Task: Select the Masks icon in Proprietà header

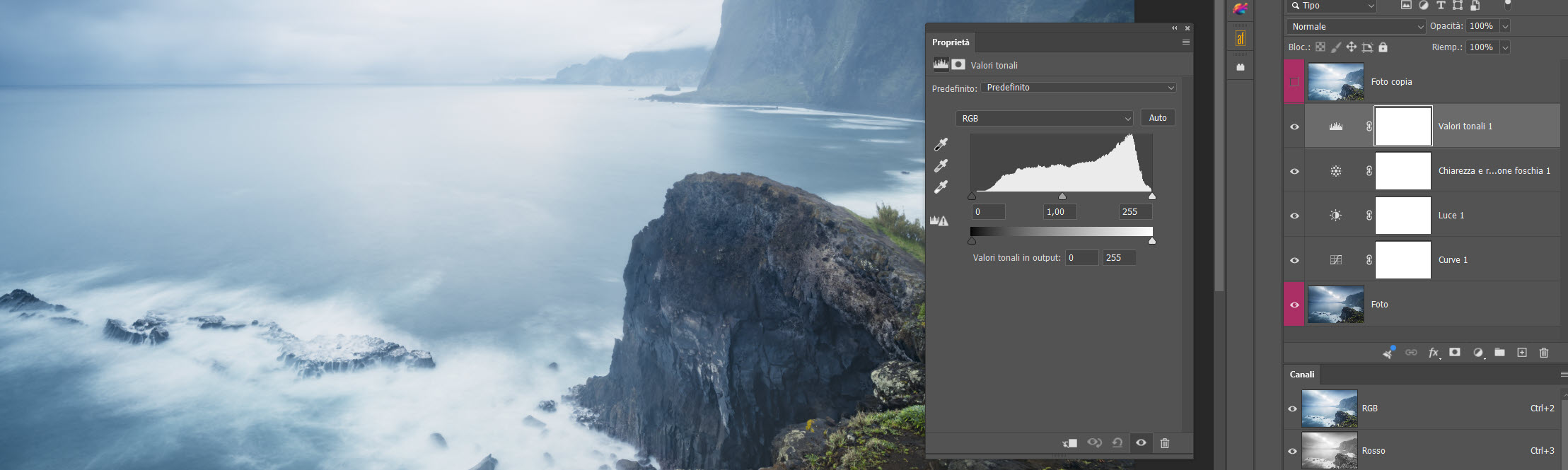Action: coord(958,64)
